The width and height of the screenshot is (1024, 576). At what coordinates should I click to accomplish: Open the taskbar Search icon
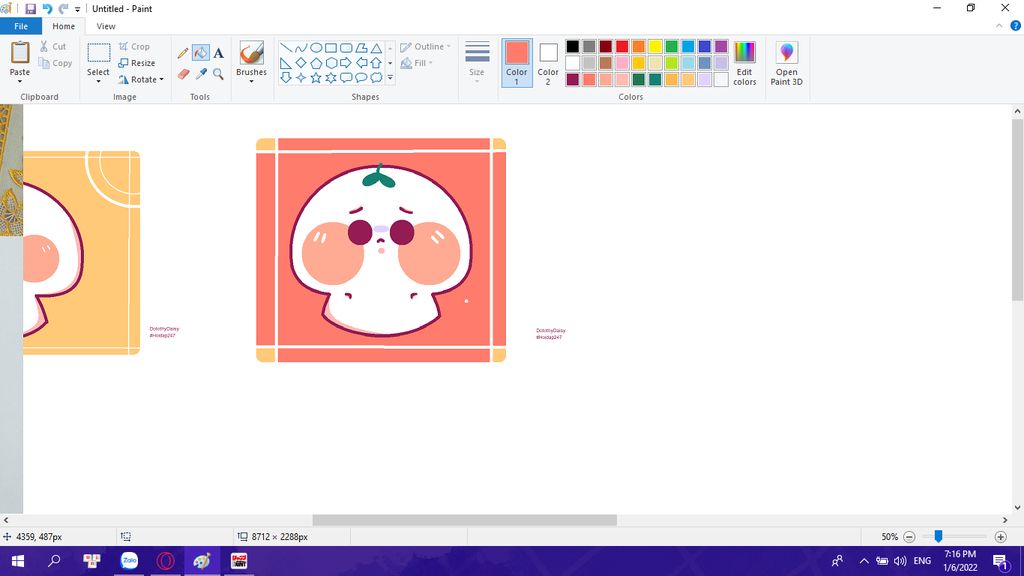pyautogui.click(x=54, y=561)
